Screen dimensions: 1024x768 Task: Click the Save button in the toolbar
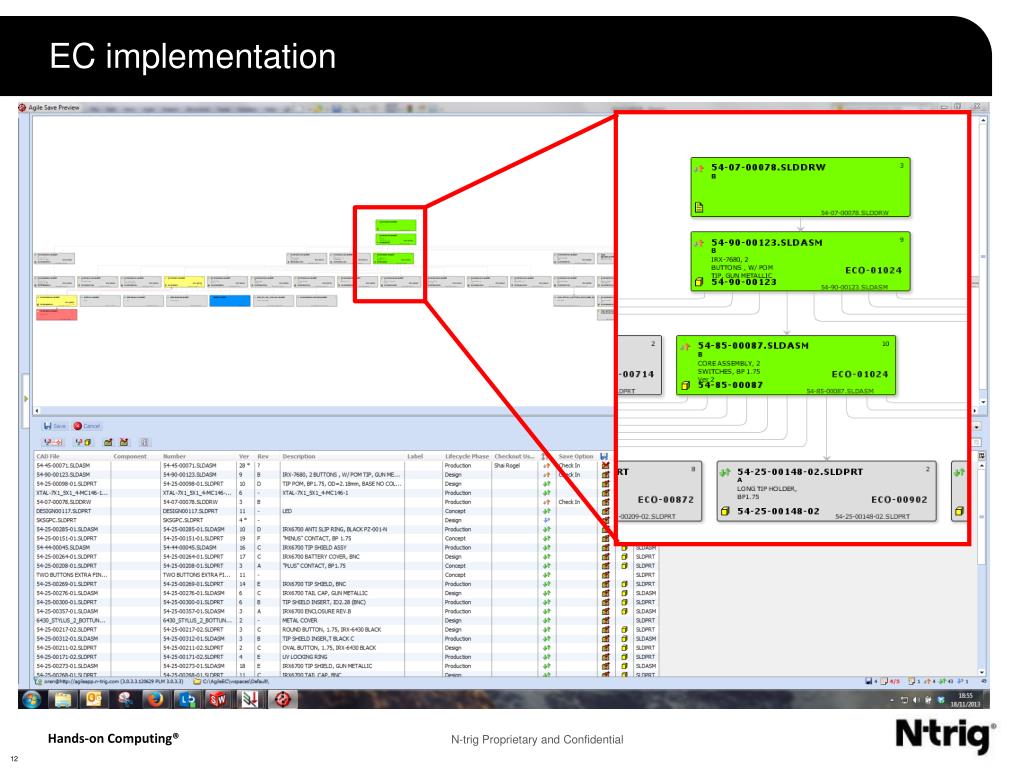pyautogui.click(x=55, y=426)
